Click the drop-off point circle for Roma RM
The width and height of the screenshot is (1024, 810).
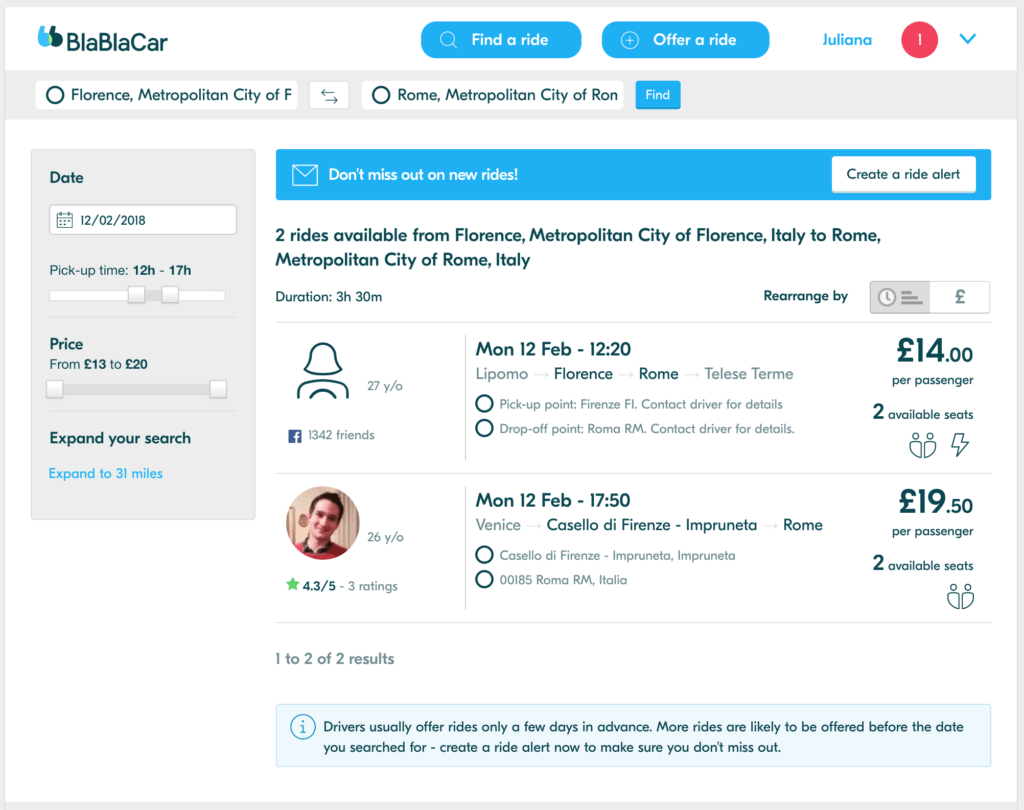[x=484, y=429]
